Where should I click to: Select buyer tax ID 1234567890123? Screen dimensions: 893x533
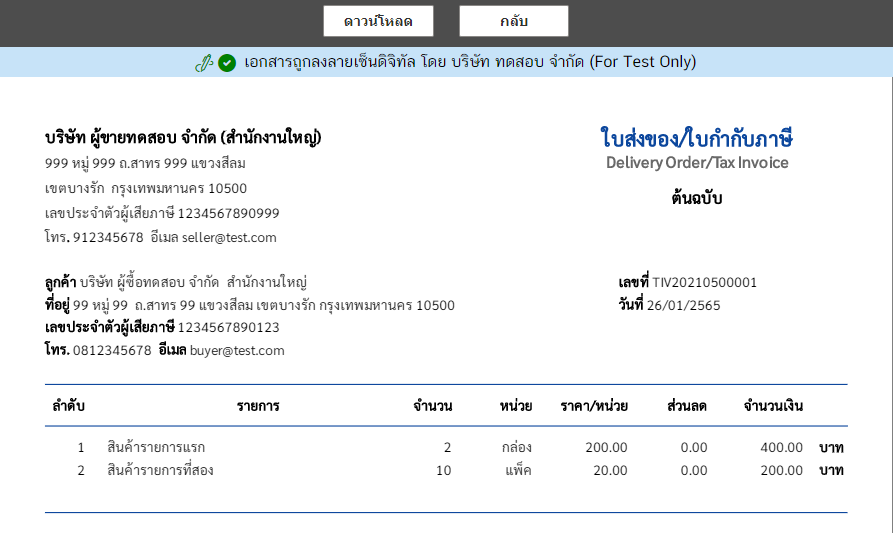coord(228,327)
